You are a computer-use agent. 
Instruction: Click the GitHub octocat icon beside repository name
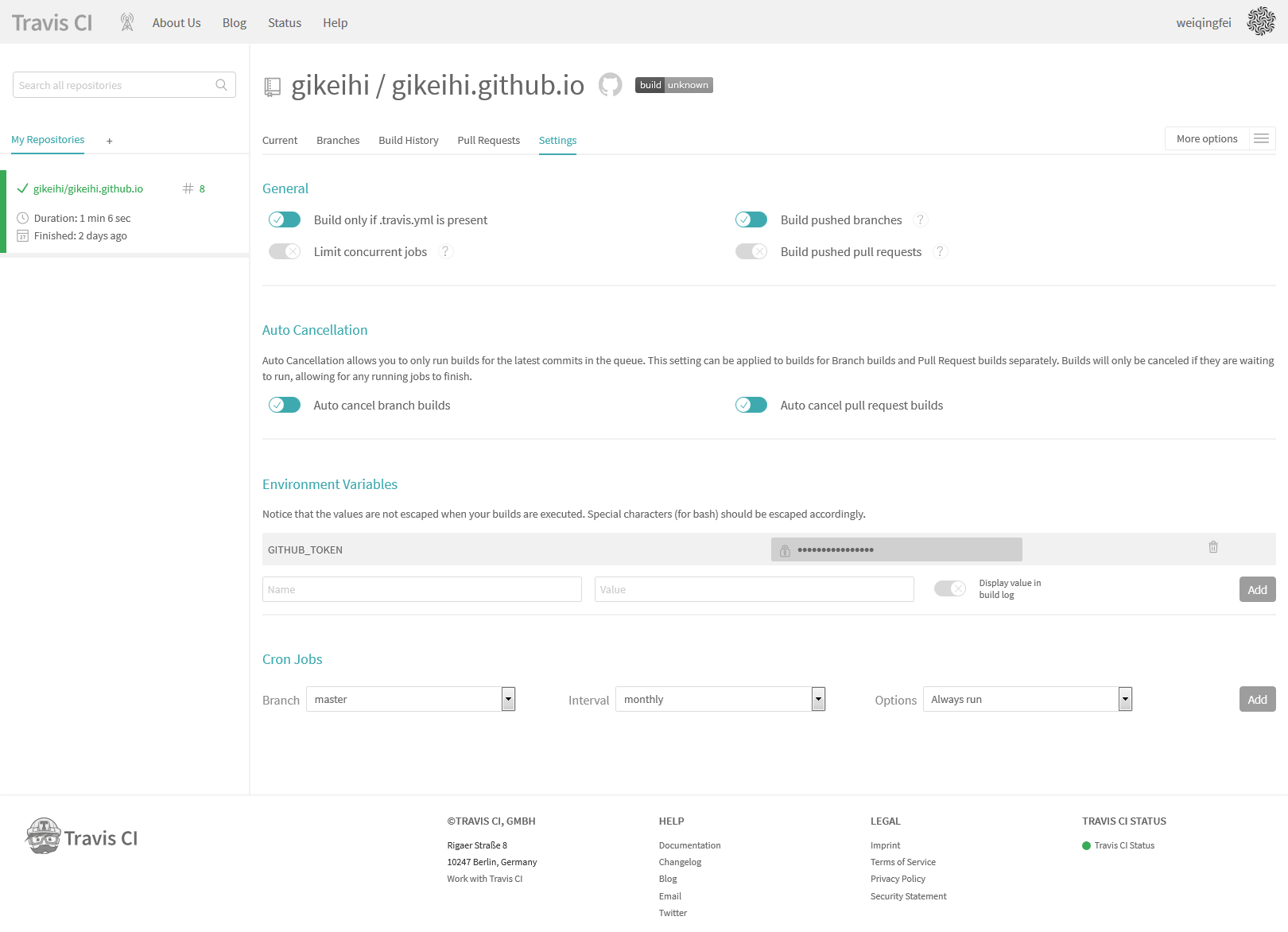tap(610, 85)
